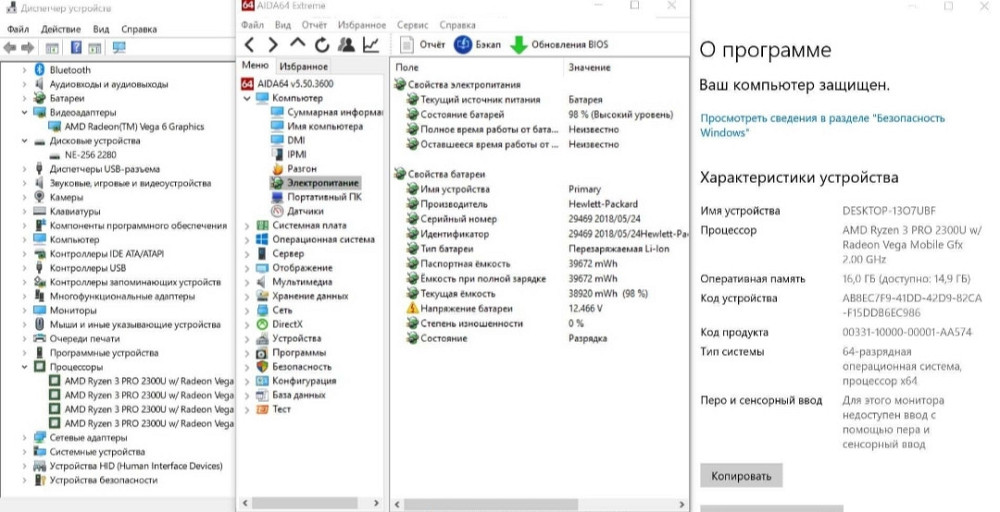Open Действие menu in Device Manager
The height and width of the screenshot is (512, 1000).
(x=60, y=29)
